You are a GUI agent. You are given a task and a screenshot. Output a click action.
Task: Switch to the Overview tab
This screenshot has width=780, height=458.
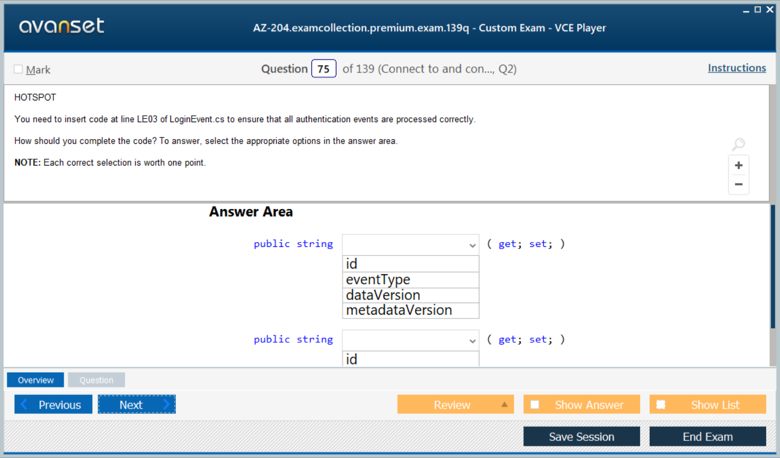[35, 380]
